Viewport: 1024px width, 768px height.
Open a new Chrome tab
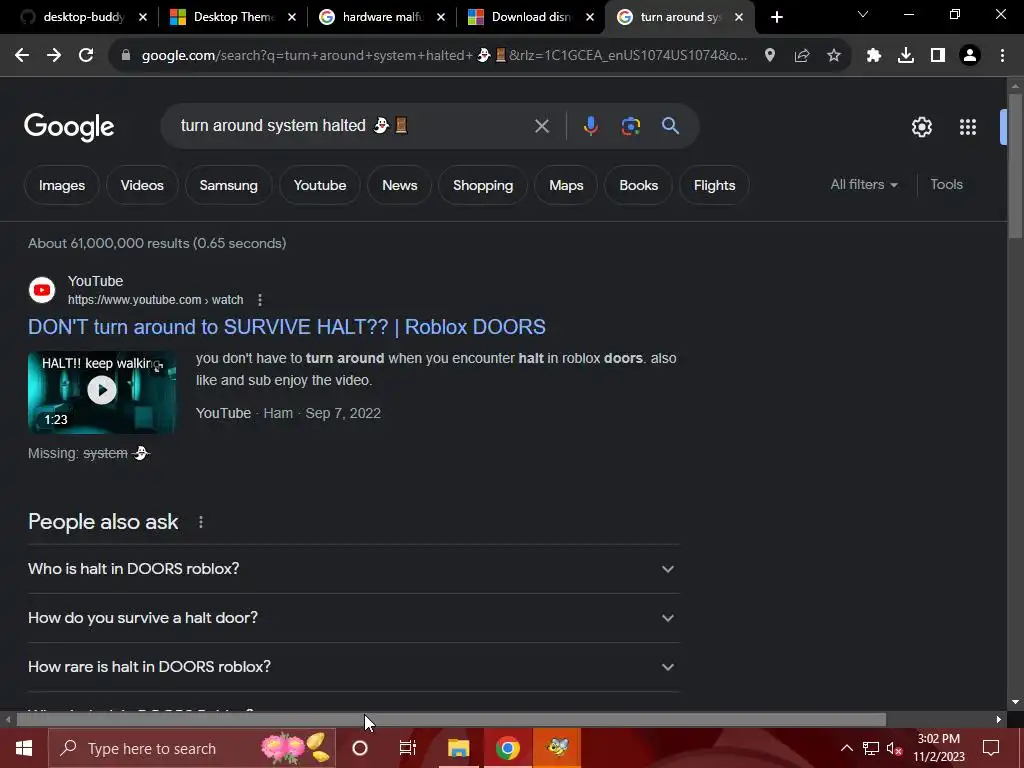776,17
